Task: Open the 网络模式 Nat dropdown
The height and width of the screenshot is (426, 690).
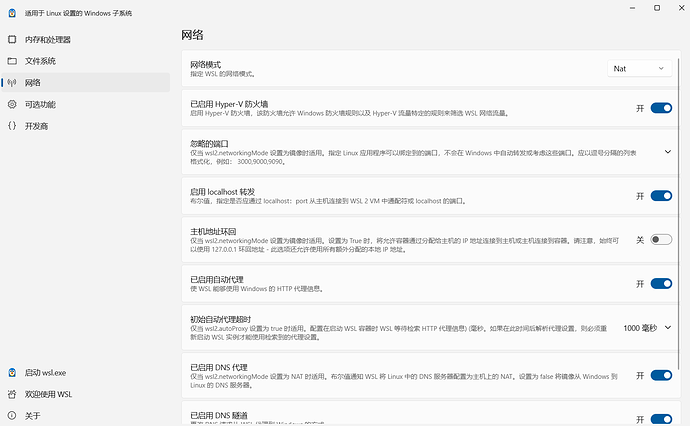Action: tap(639, 69)
